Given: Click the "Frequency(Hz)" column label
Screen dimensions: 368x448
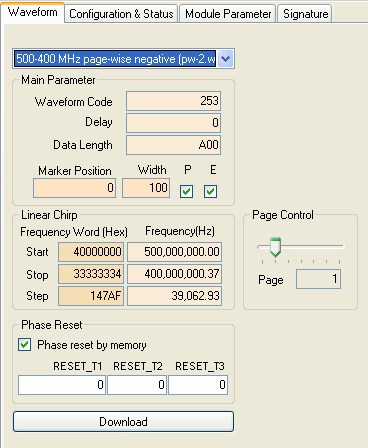Looking at the screenshot, I should [x=180, y=231].
